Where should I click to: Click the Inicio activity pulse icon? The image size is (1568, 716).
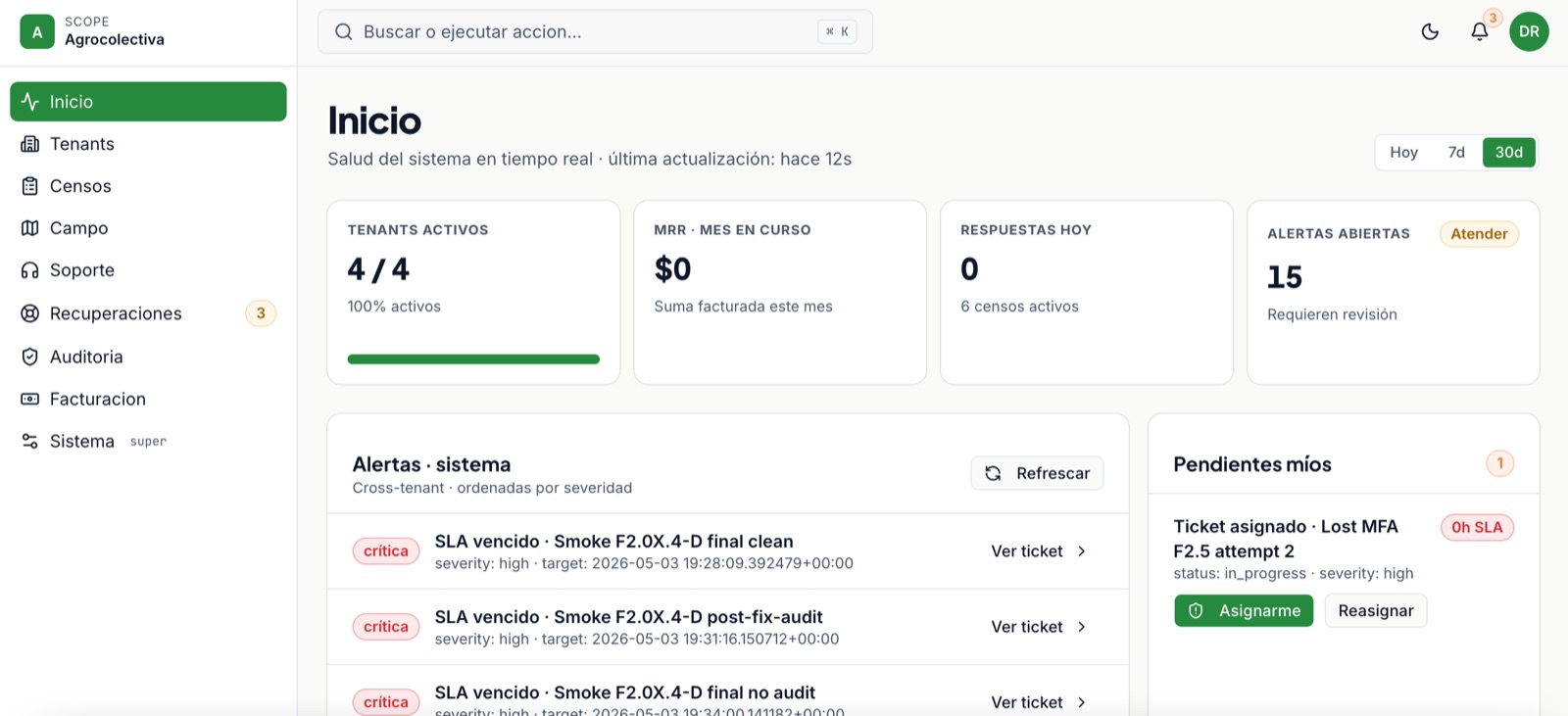[x=30, y=102]
